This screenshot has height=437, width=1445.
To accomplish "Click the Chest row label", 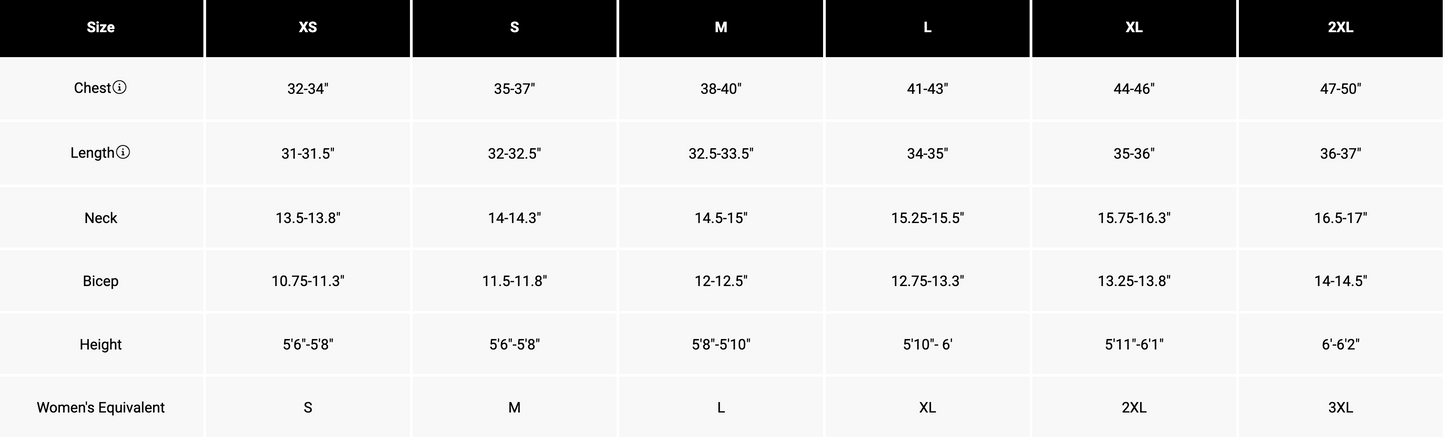I will [x=92, y=88].
